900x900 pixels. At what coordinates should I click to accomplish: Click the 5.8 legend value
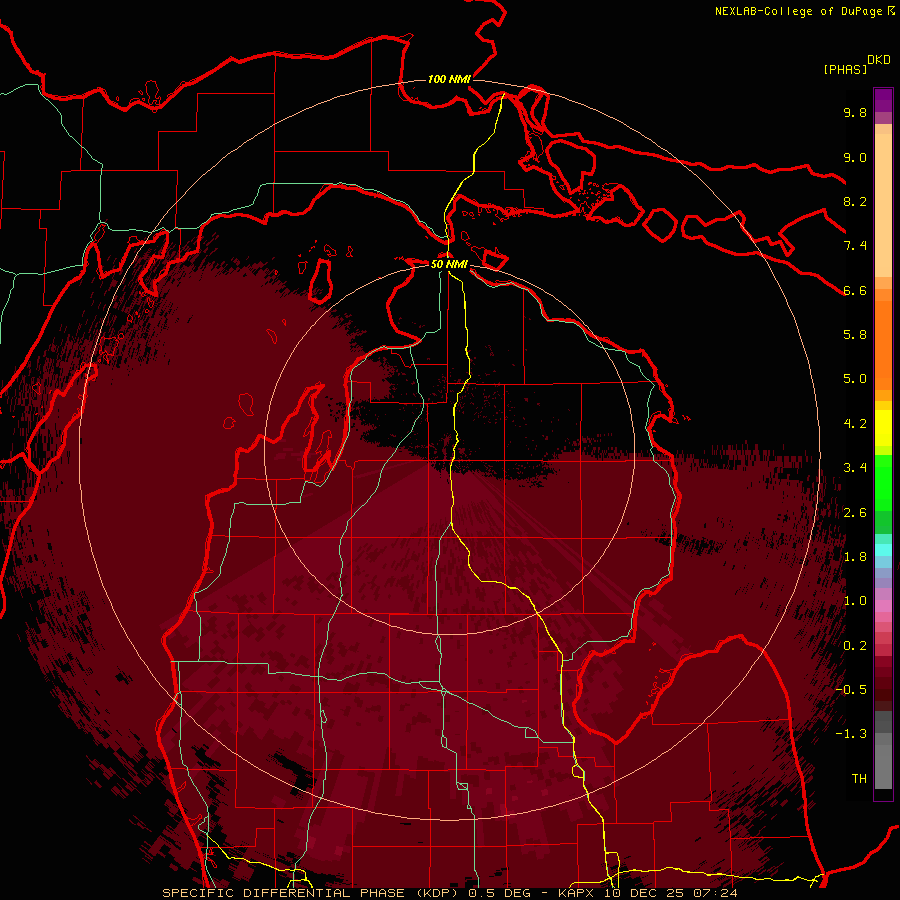[855, 335]
